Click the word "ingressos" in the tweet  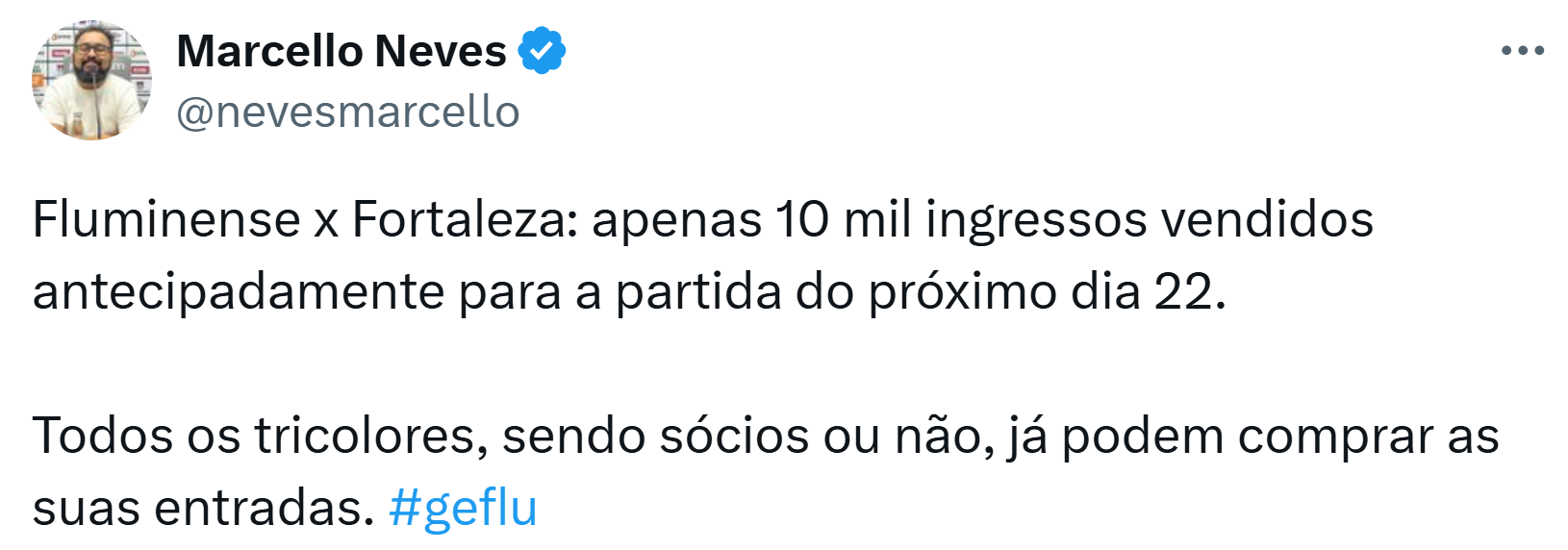[x=1036, y=219]
